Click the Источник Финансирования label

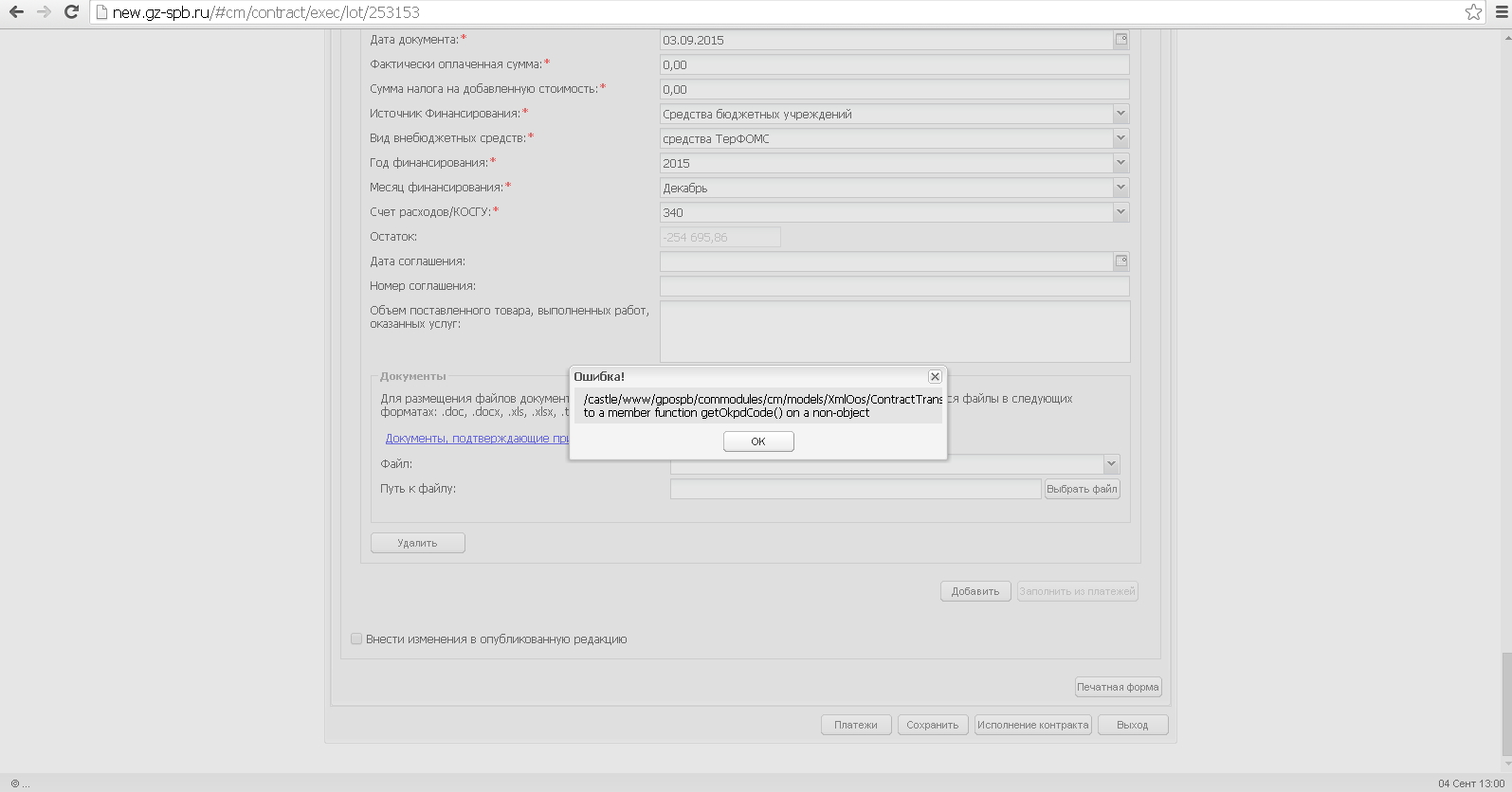pyautogui.click(x=445, y=114)
